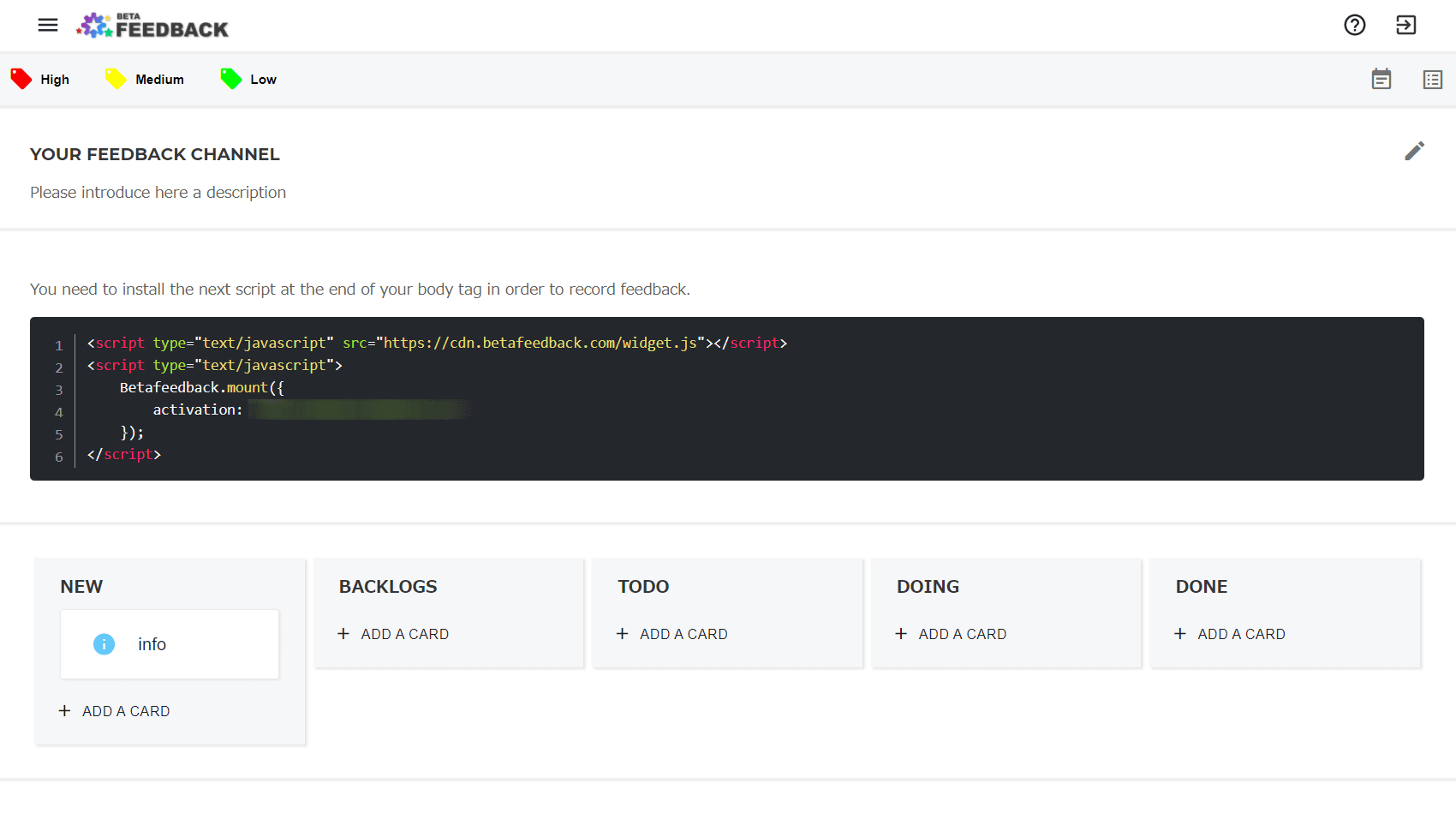
Task: Click the High filter label
Action: click(x=55, y=80)
